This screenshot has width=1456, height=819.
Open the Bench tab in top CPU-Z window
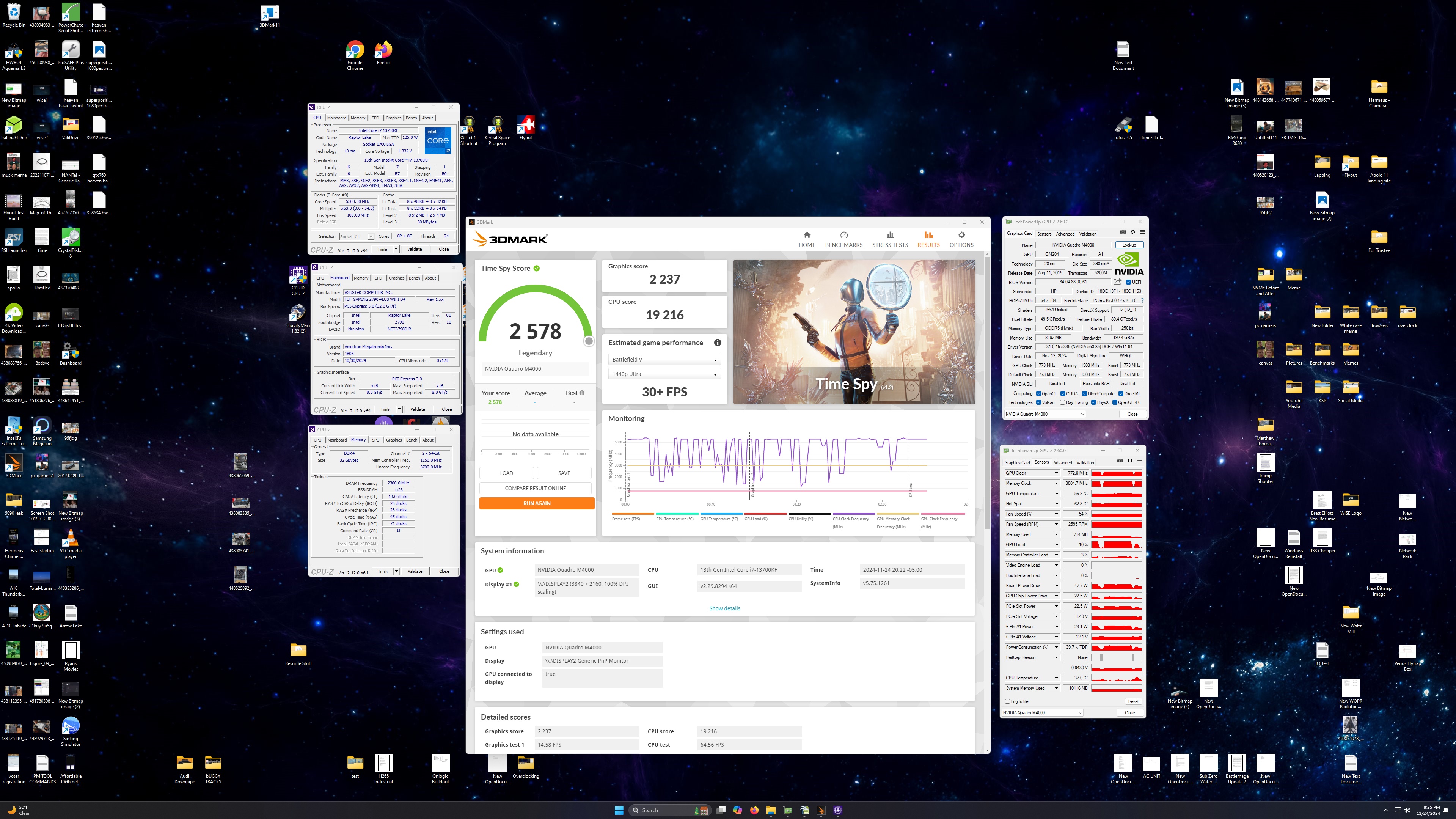(x=411, y=118)
